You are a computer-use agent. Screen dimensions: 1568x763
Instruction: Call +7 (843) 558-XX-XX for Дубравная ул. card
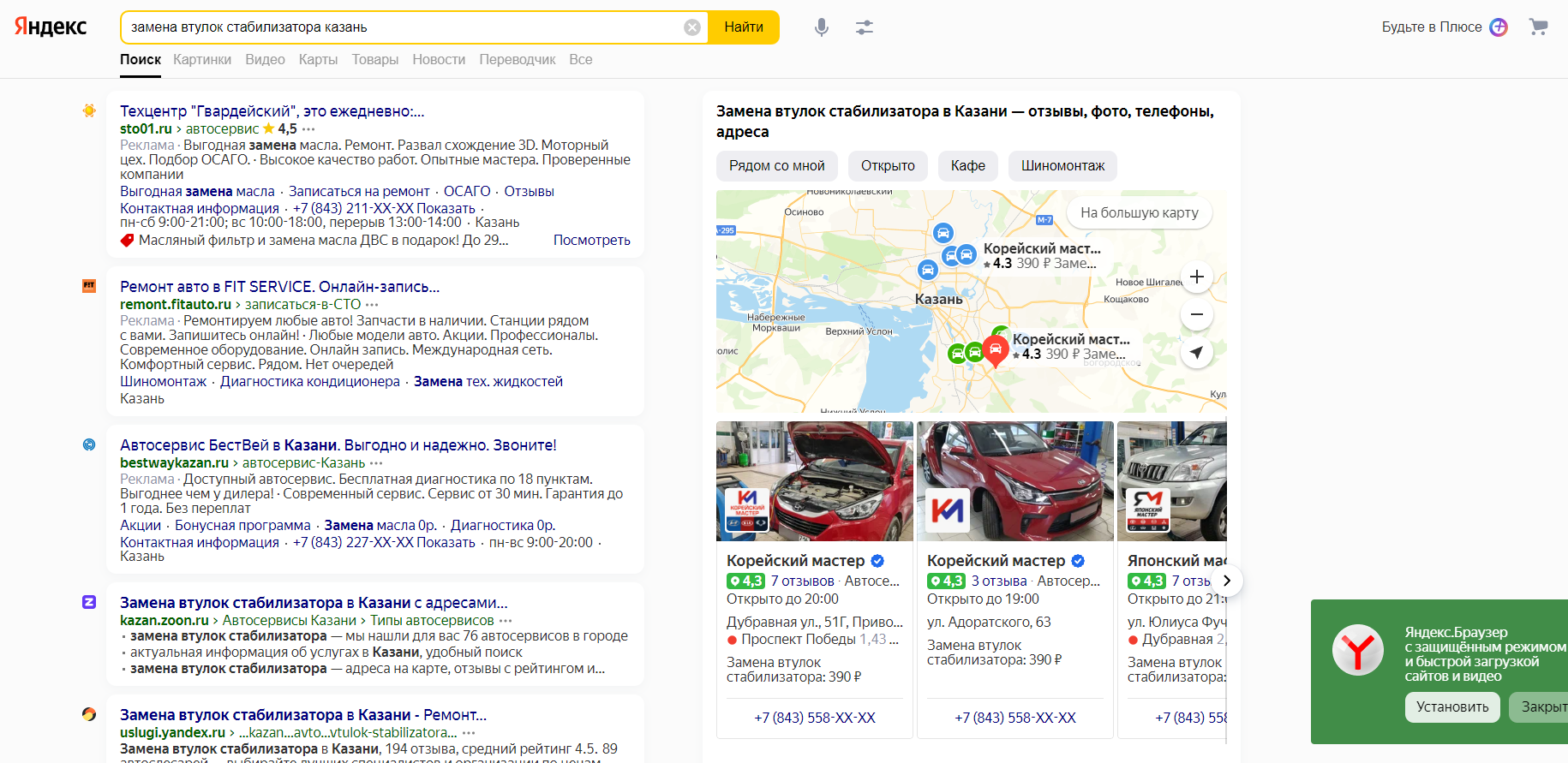815,718
